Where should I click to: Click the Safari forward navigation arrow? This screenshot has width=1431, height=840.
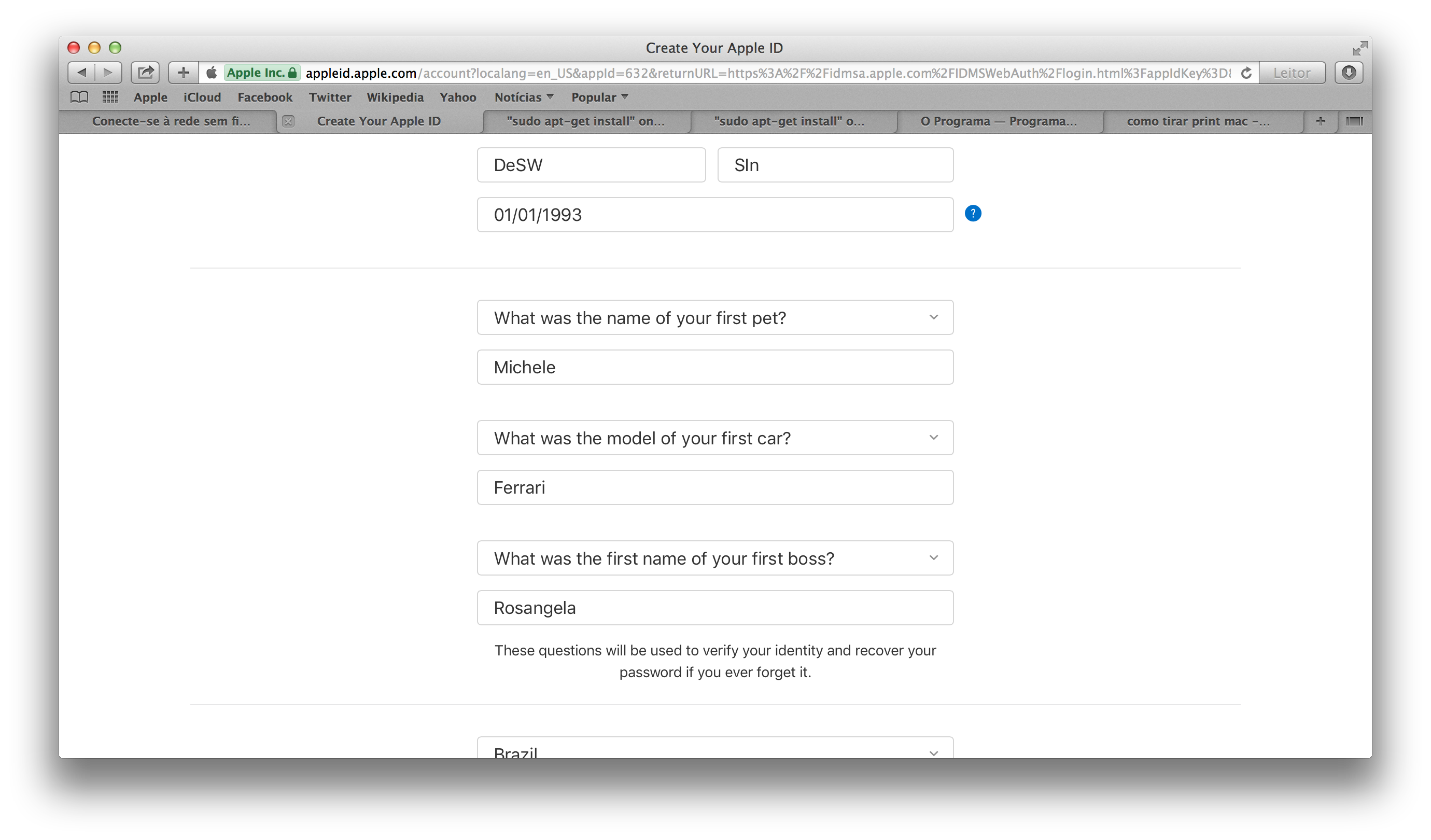[x=108, y=73]
